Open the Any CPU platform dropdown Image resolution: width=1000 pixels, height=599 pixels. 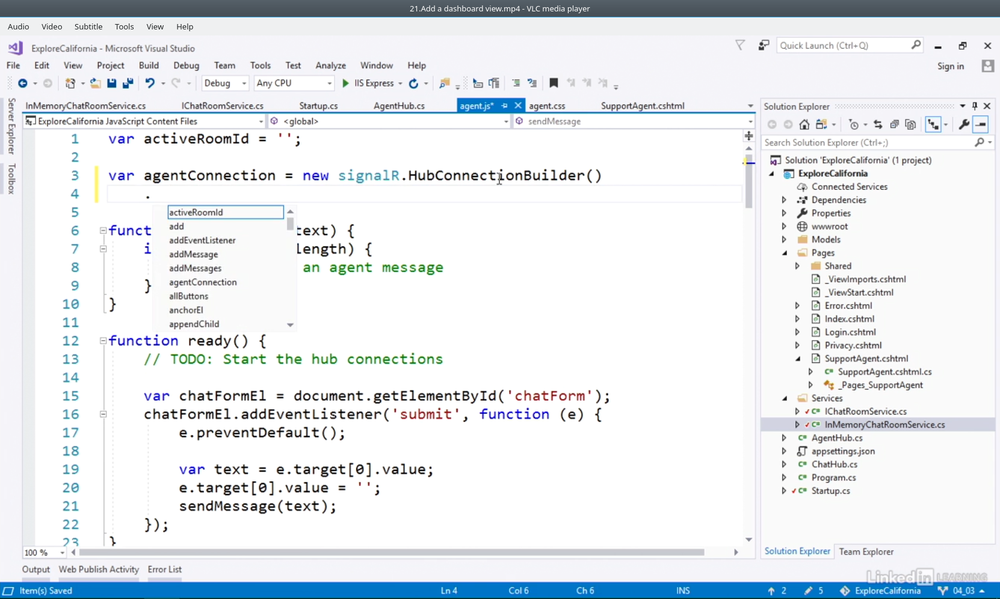click(x=293, y=83)
